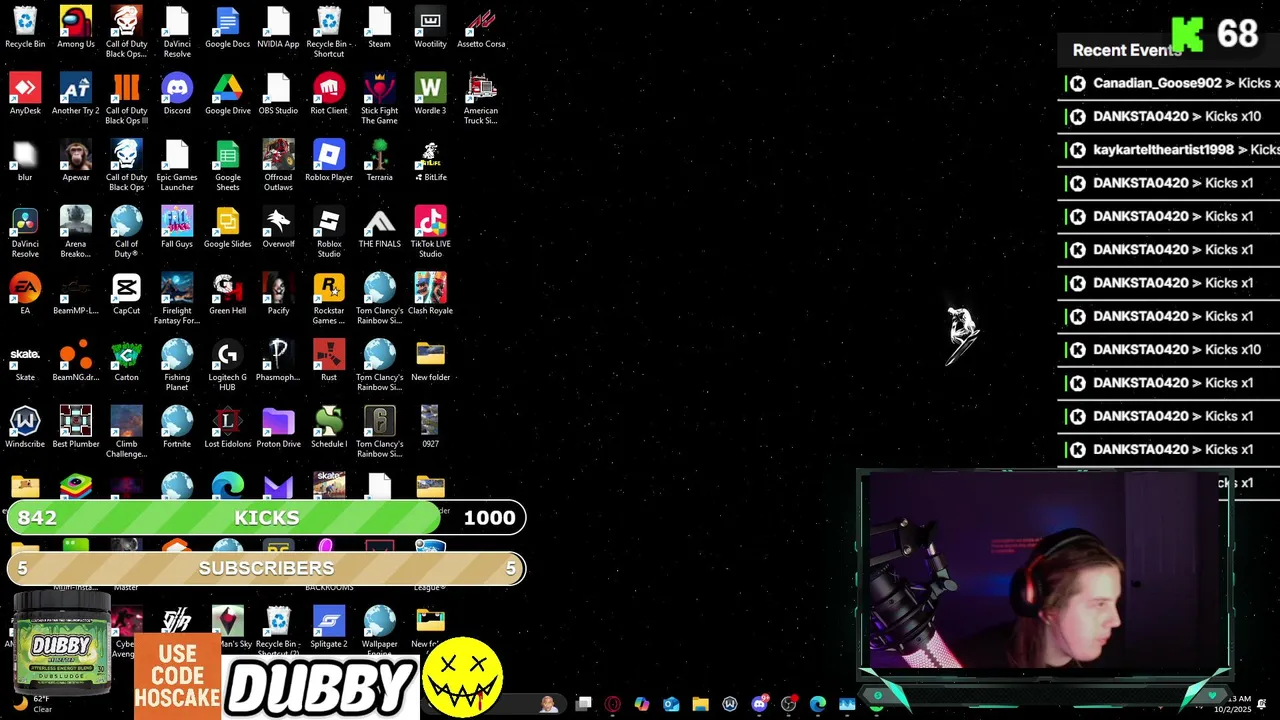Launch Google Docs from the desktop
The height and width of the screenshot is (720, 1280).
click(x=227, y=27)
